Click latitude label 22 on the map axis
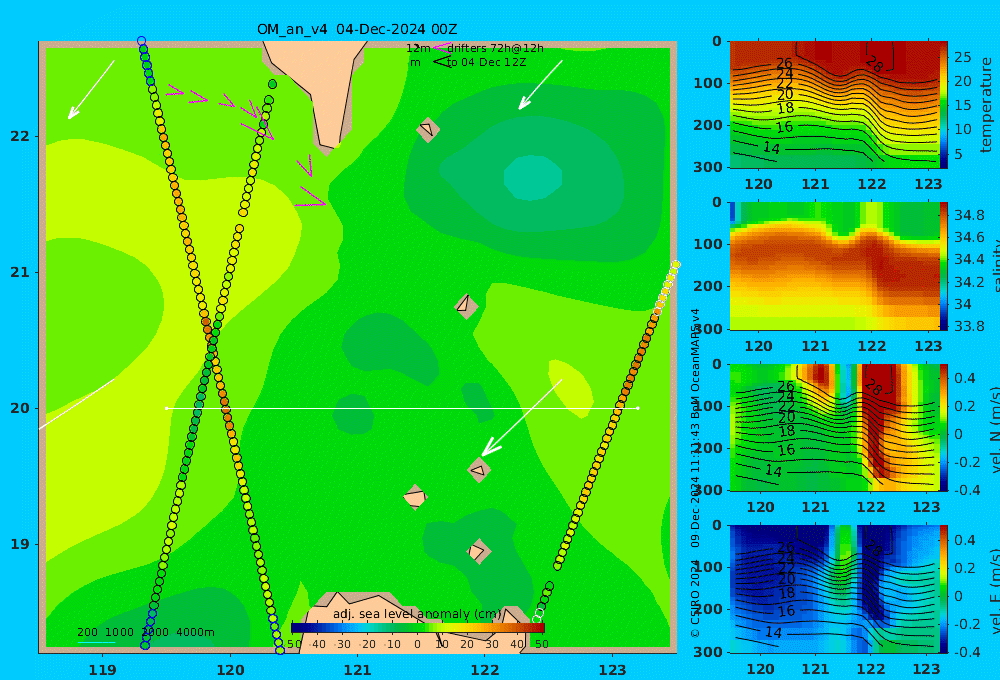 pyautogui.click(x=20, y=137)
